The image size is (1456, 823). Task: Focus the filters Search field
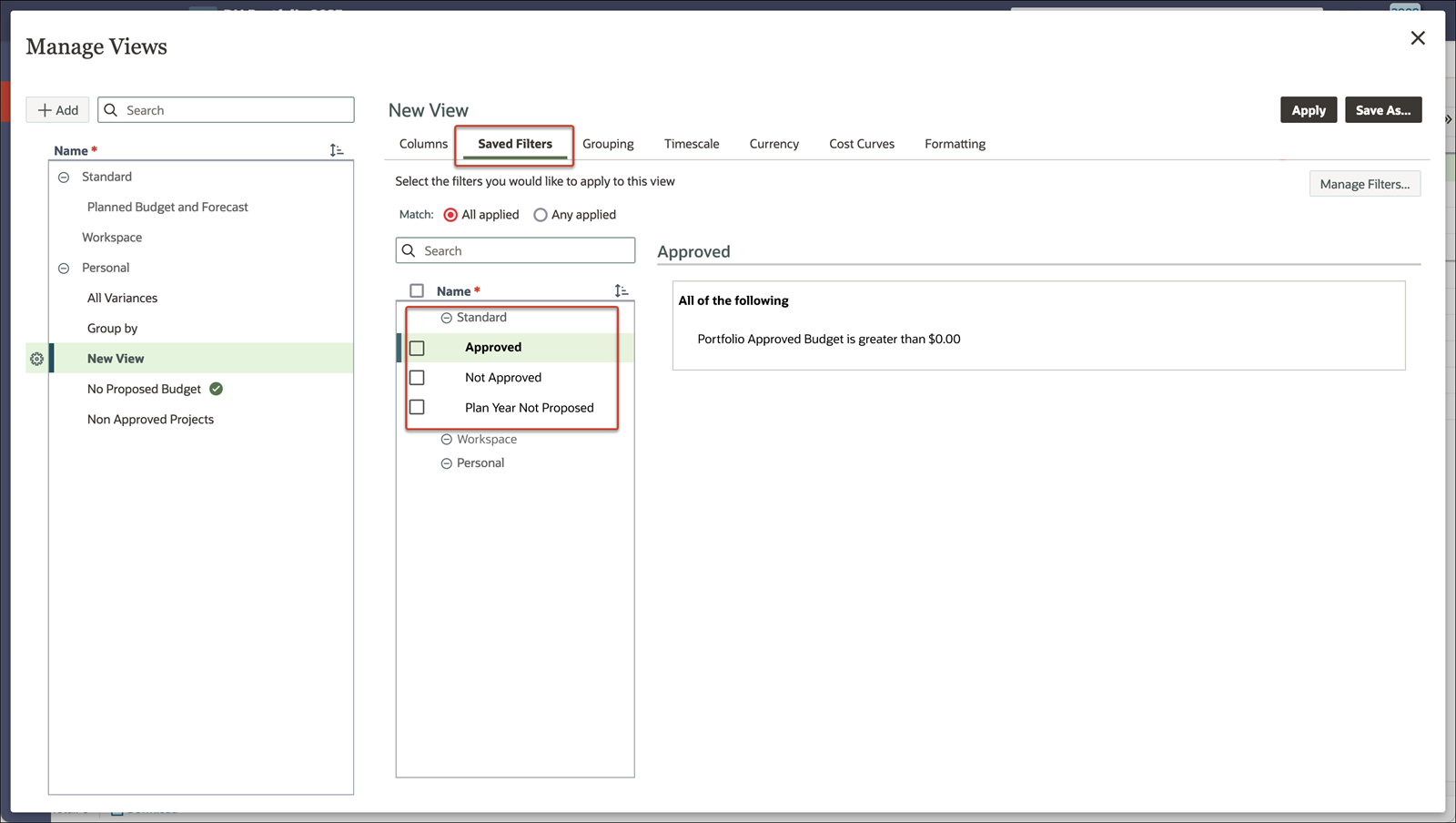tap(515, 250)
